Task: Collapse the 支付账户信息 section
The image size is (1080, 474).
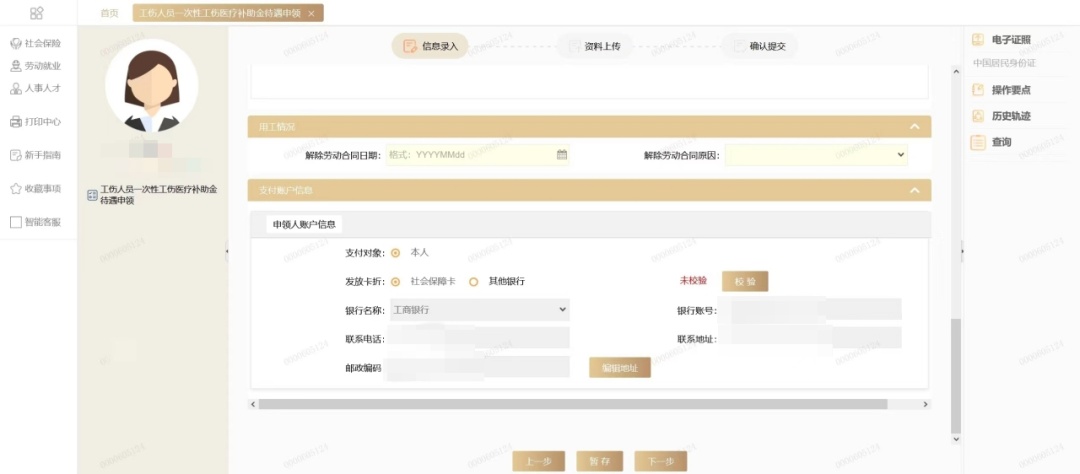Action: point(914,190)
